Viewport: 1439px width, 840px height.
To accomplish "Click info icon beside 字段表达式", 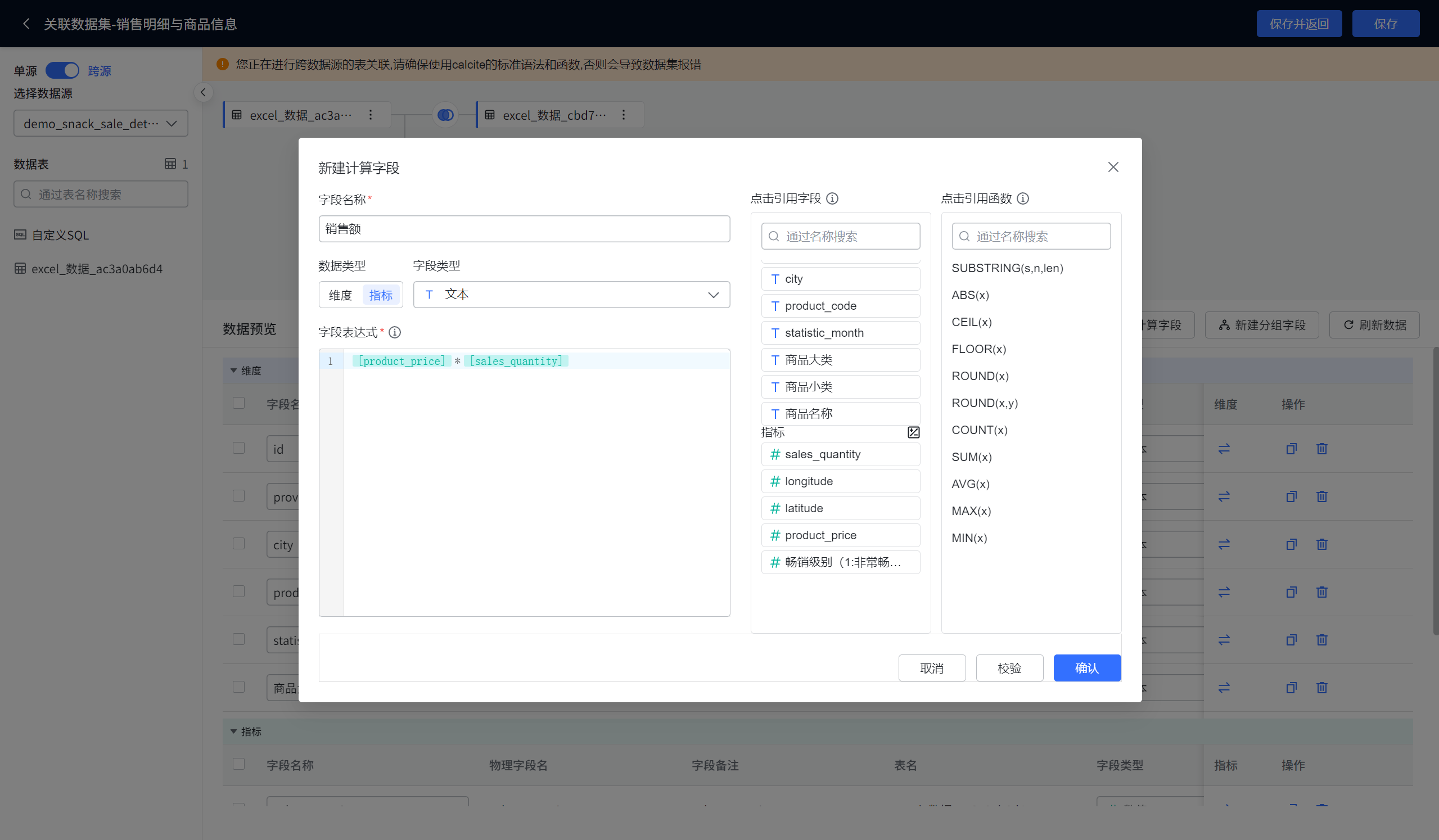I will pos(395,332).
